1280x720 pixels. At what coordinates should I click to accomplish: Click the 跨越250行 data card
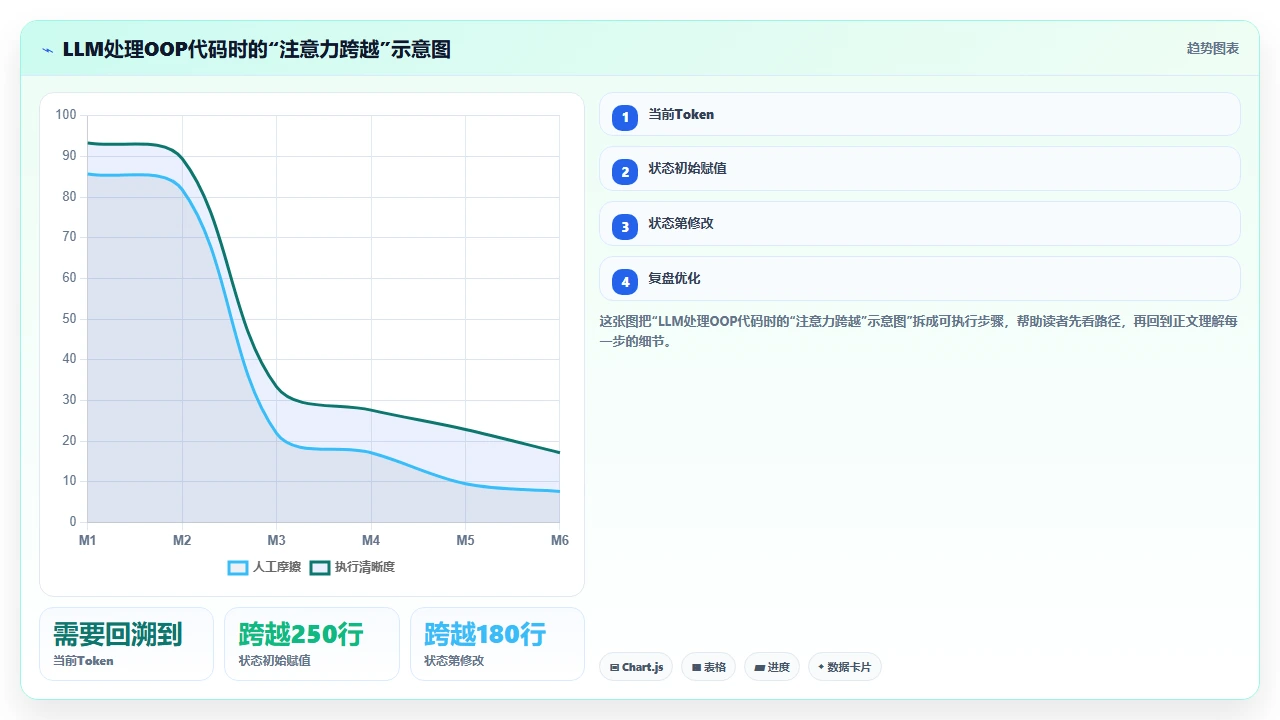(312, 644)
